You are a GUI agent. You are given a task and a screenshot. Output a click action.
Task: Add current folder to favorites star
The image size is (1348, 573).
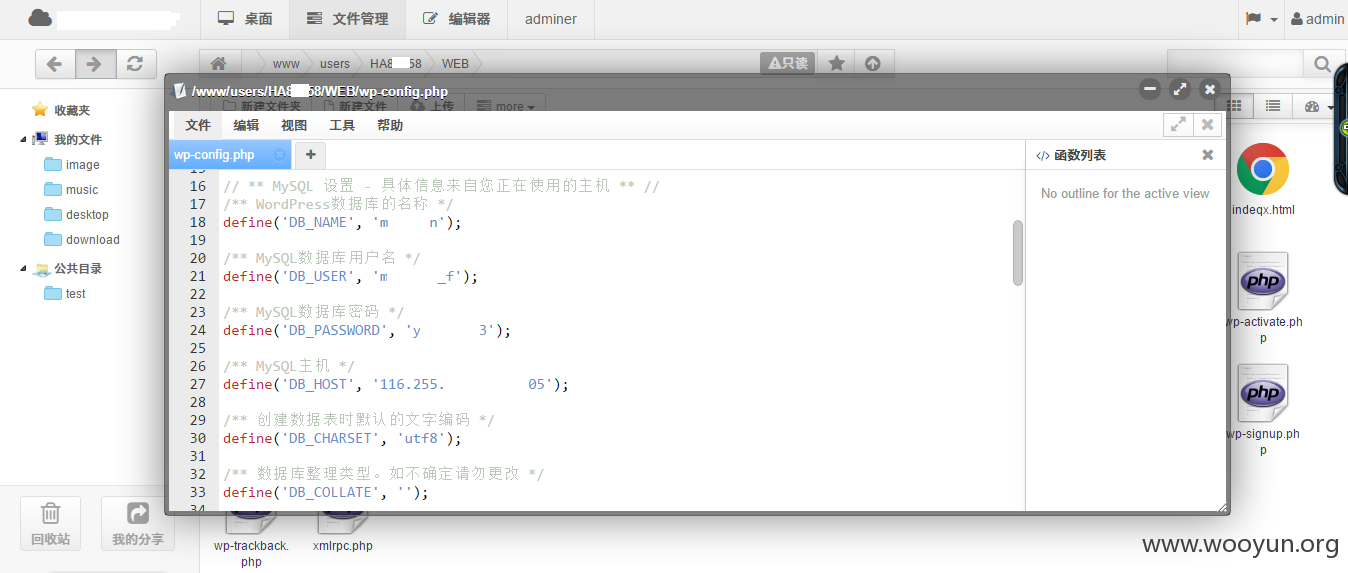click(837, 64)
